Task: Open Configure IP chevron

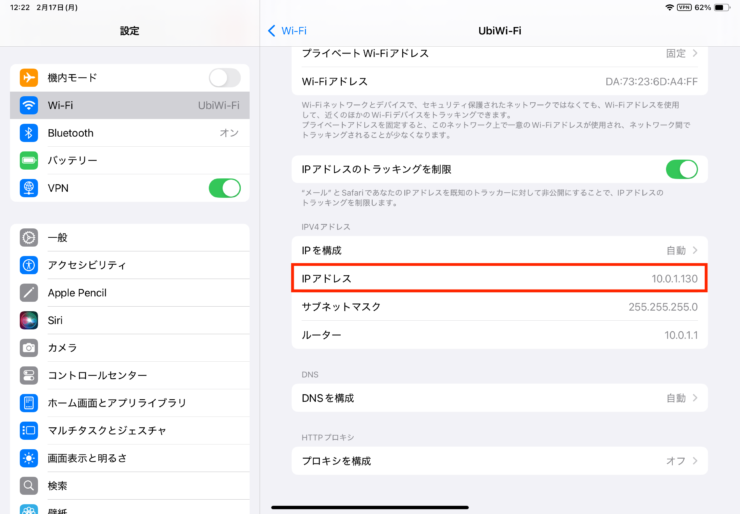Action: click(695, 250)
